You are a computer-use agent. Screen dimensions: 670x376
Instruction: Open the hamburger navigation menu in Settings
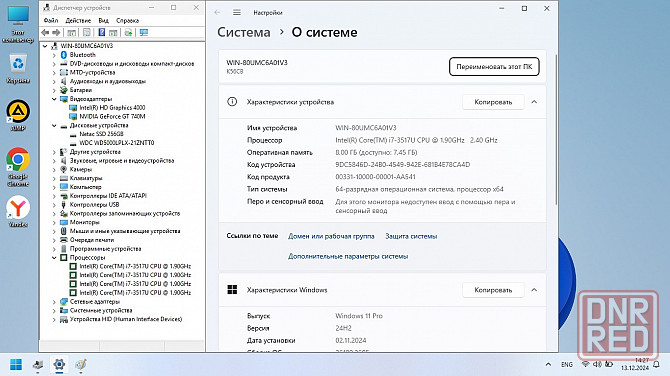tap(237, 12)
